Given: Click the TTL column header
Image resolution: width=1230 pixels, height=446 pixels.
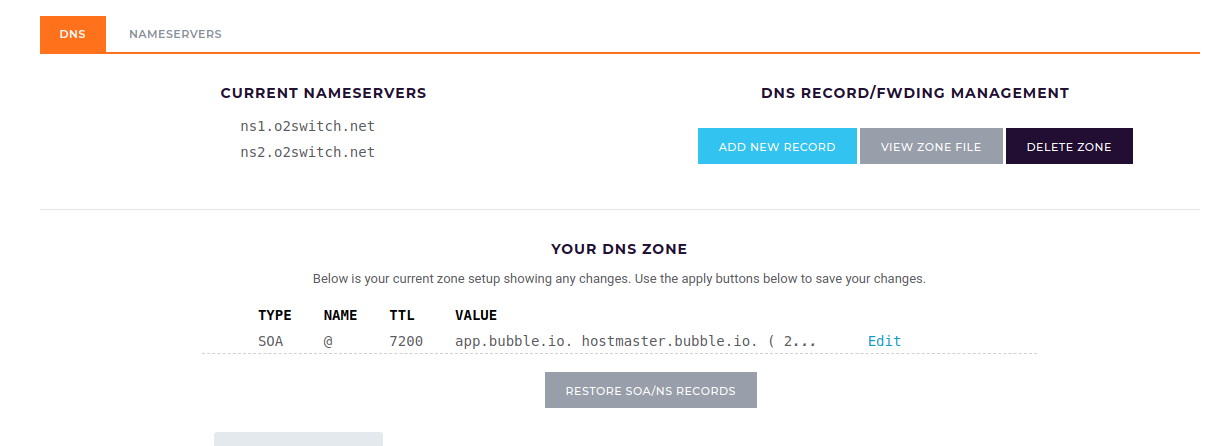Looking at the screenshot, I should [401, 315].
